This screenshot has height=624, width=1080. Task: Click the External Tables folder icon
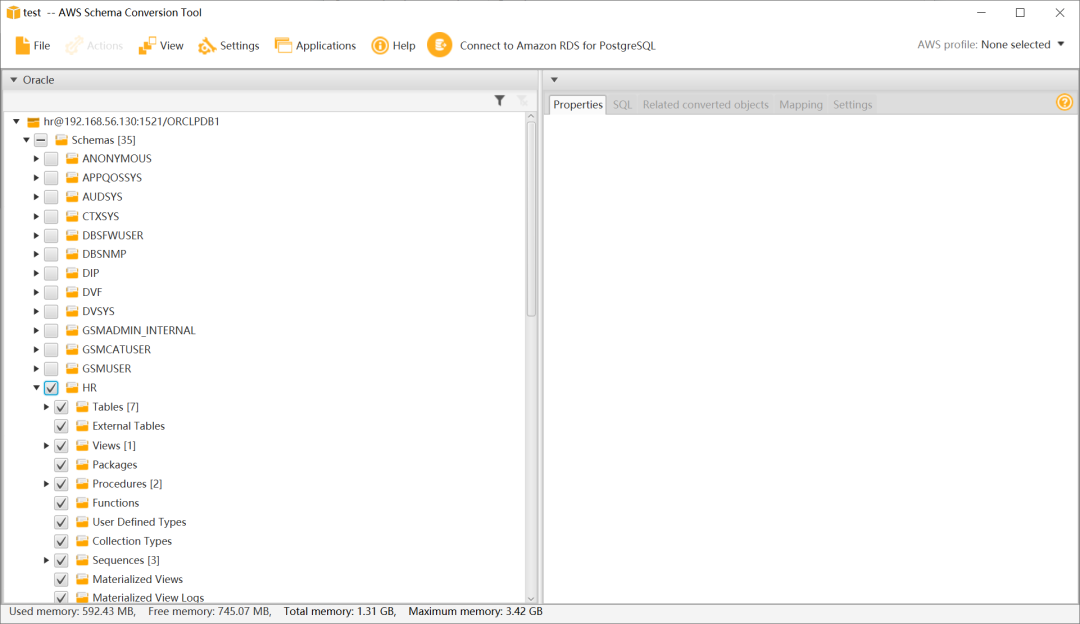82,426
